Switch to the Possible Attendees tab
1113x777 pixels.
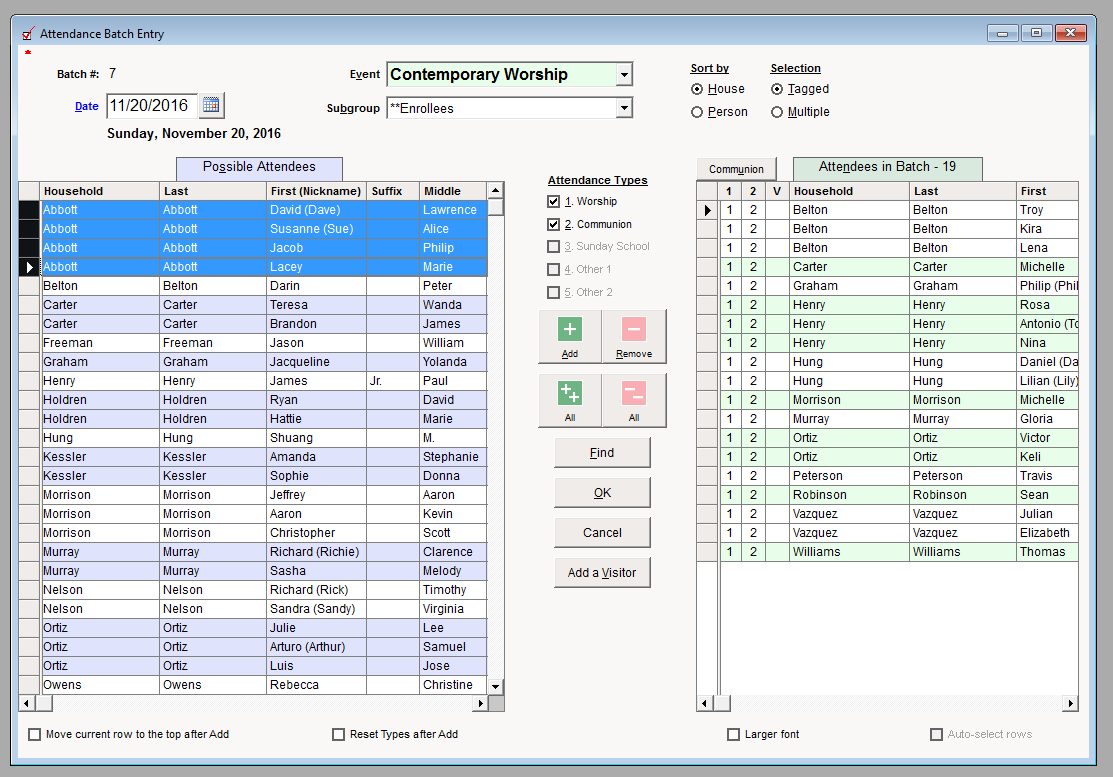coord(259,167)
